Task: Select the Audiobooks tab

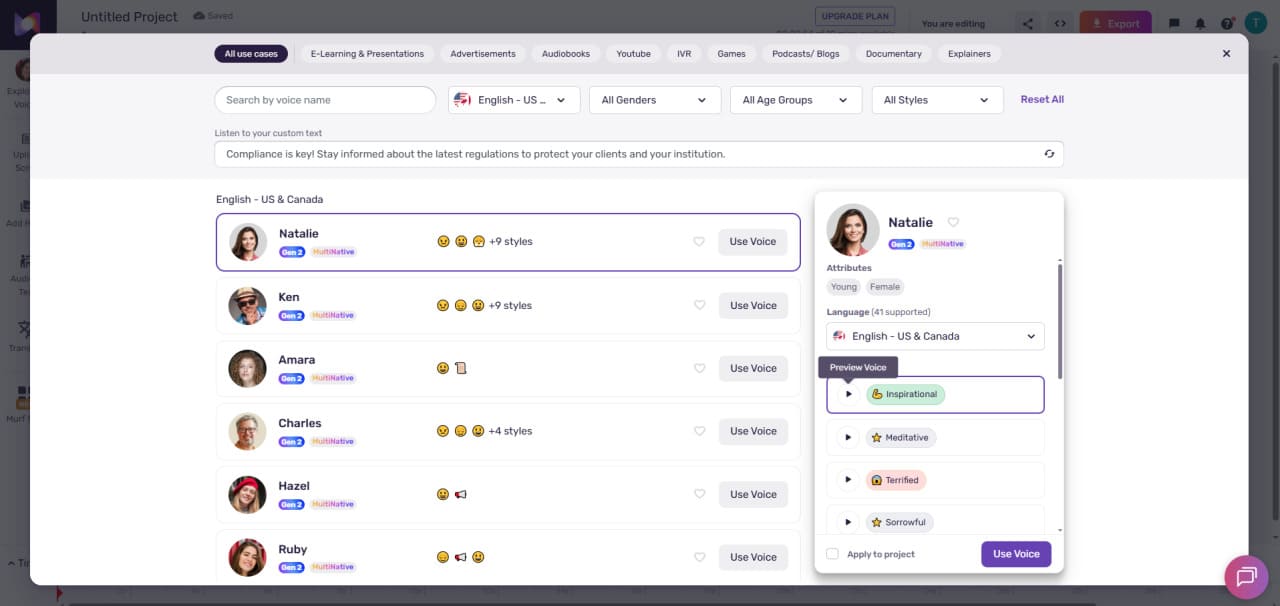Action: (566, 54)
